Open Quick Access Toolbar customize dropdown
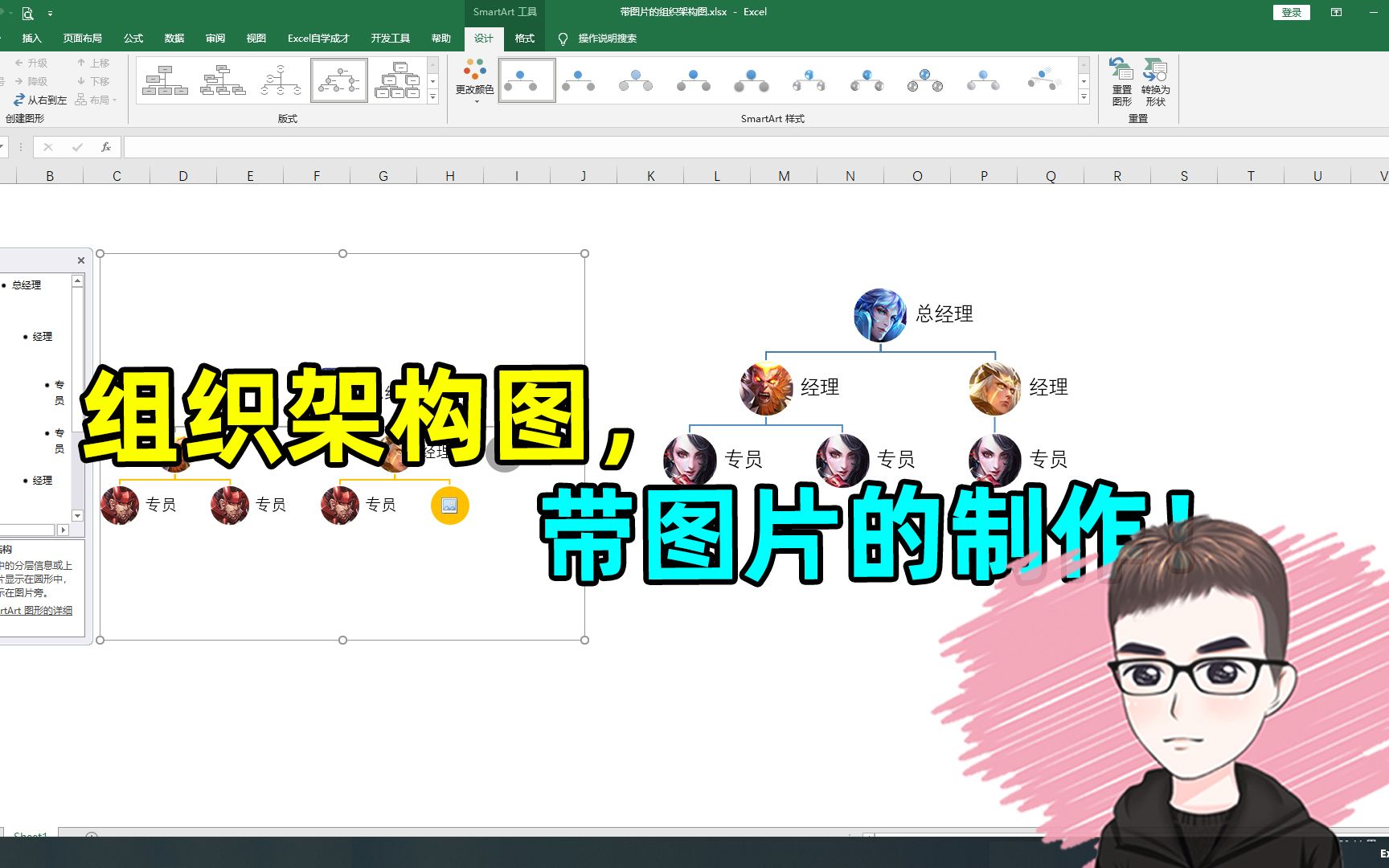The width and height of the screenshot is (1389, 868). click(x=50, y=14)
